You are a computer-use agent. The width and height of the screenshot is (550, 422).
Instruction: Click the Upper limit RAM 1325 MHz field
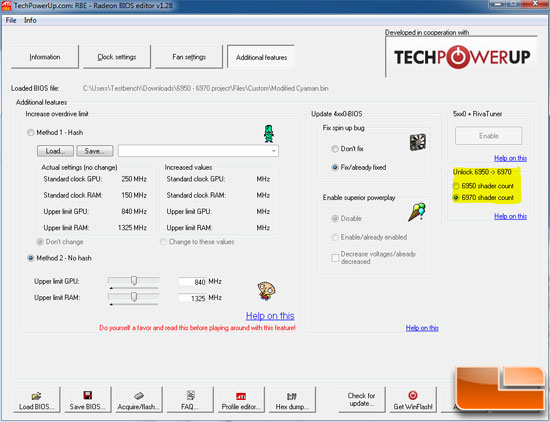[x=192, y=298]
